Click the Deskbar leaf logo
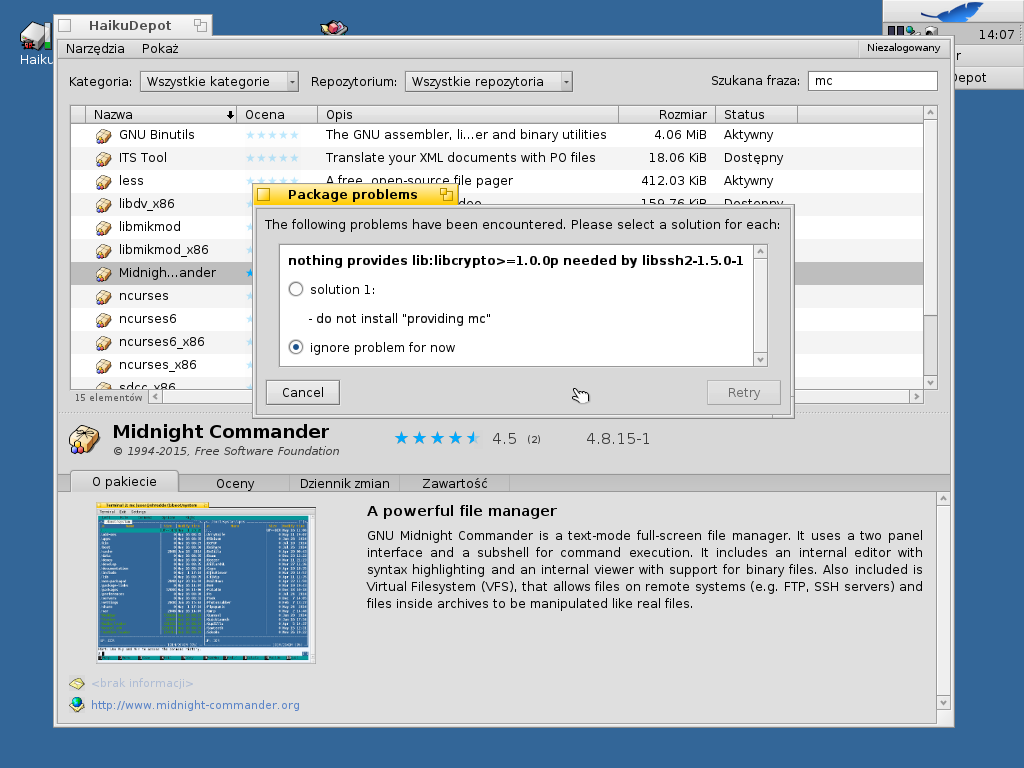1024x768 pixels. [x=952, y=12]
